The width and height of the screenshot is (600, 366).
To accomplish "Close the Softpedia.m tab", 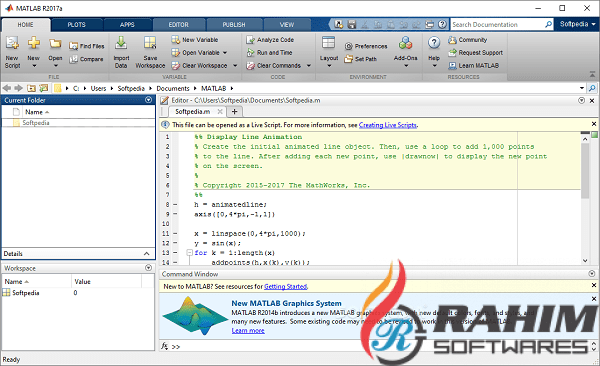I will click(220, 111).
